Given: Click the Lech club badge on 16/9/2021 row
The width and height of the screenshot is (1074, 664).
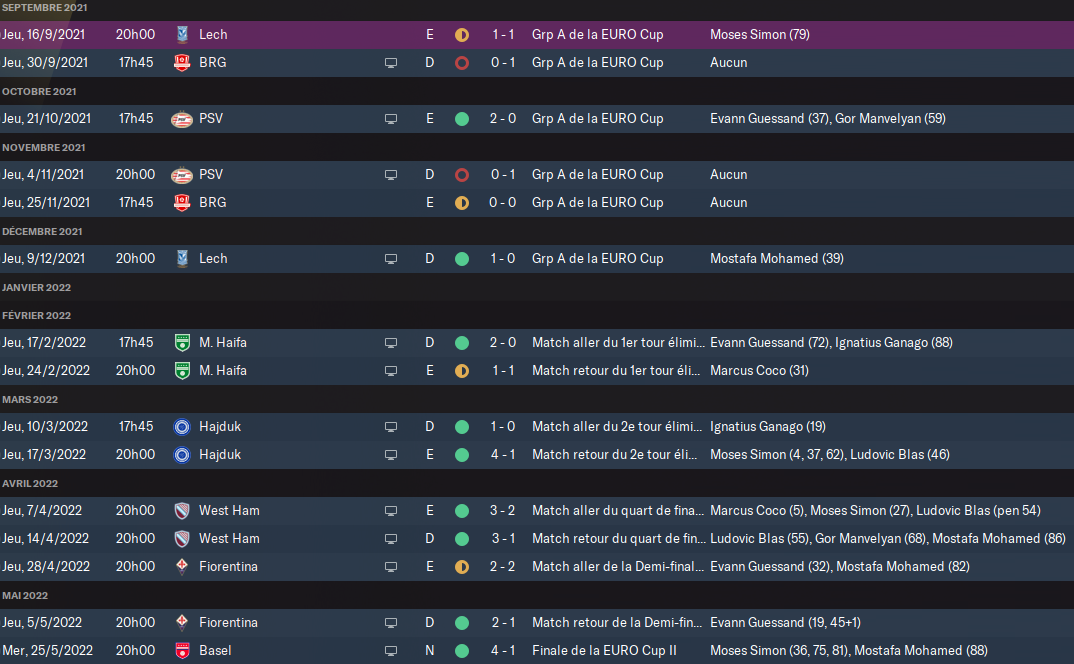Looking at the screenshot, I should tap(181, 34).
